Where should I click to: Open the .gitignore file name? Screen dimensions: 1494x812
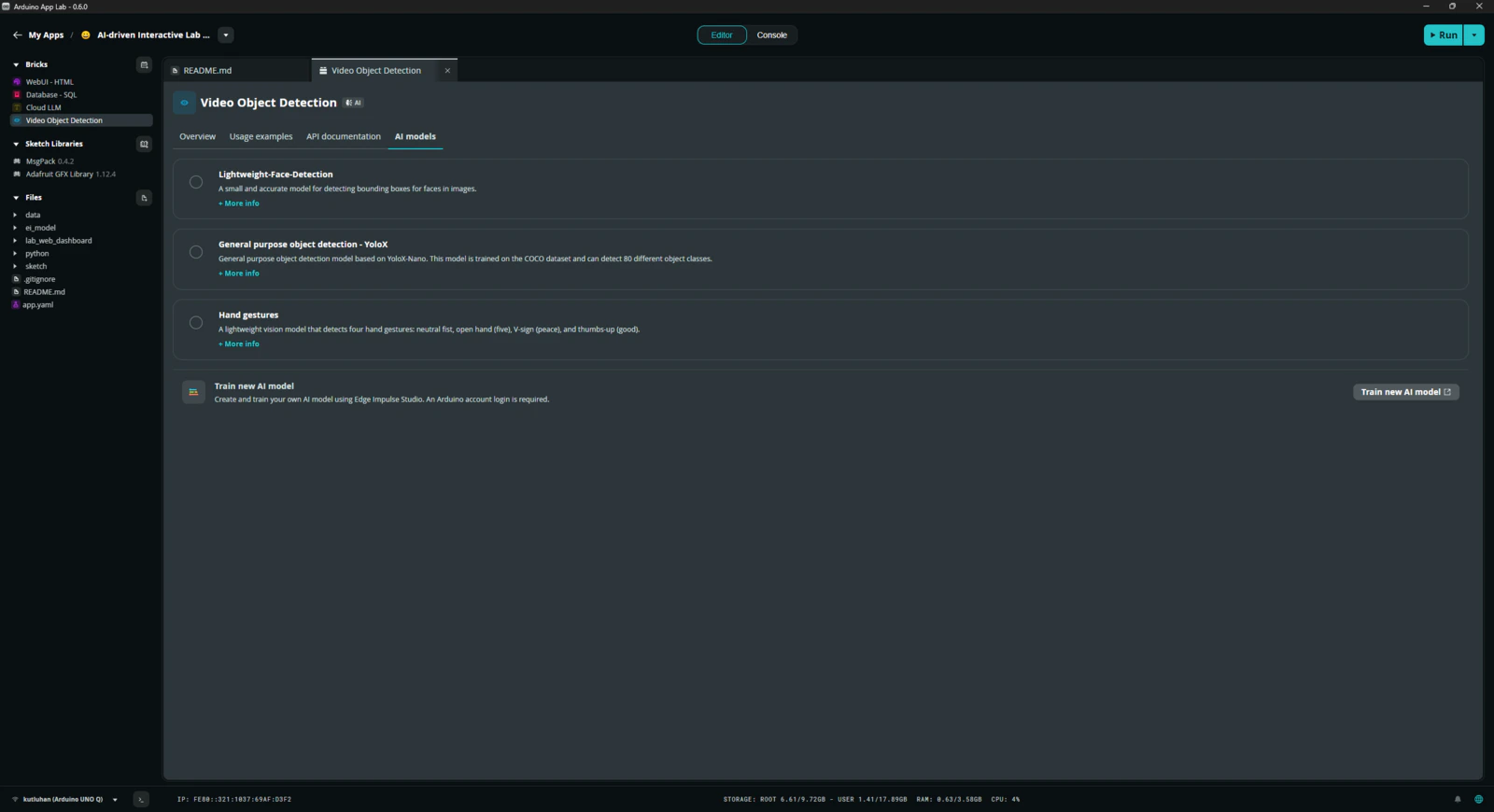[39, 279]
